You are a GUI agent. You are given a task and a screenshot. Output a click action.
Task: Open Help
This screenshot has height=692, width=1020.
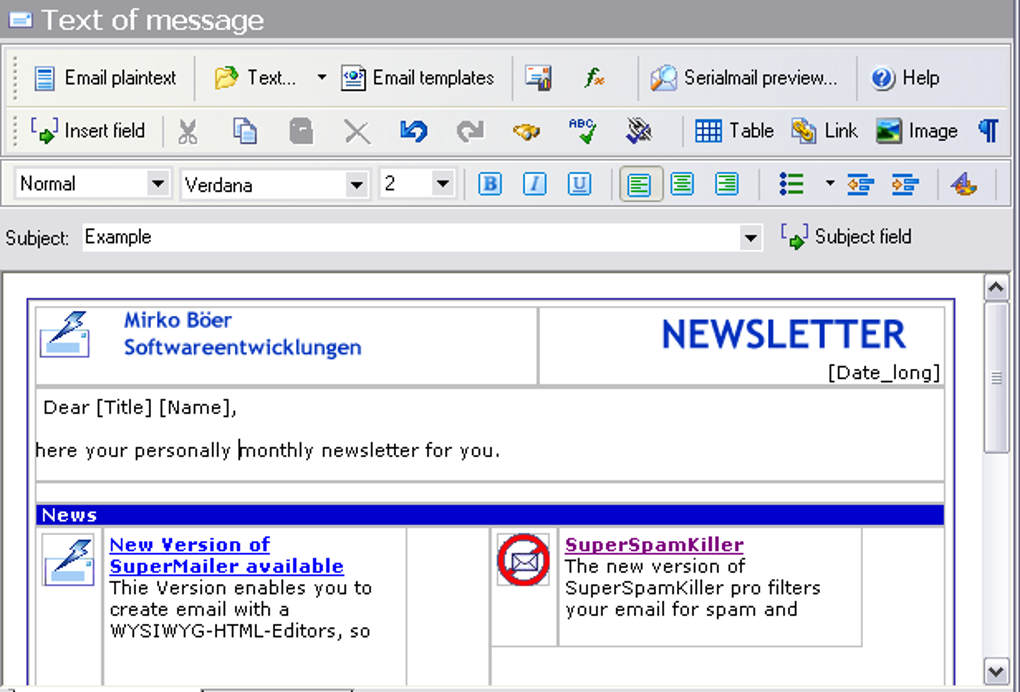(905, 78)
